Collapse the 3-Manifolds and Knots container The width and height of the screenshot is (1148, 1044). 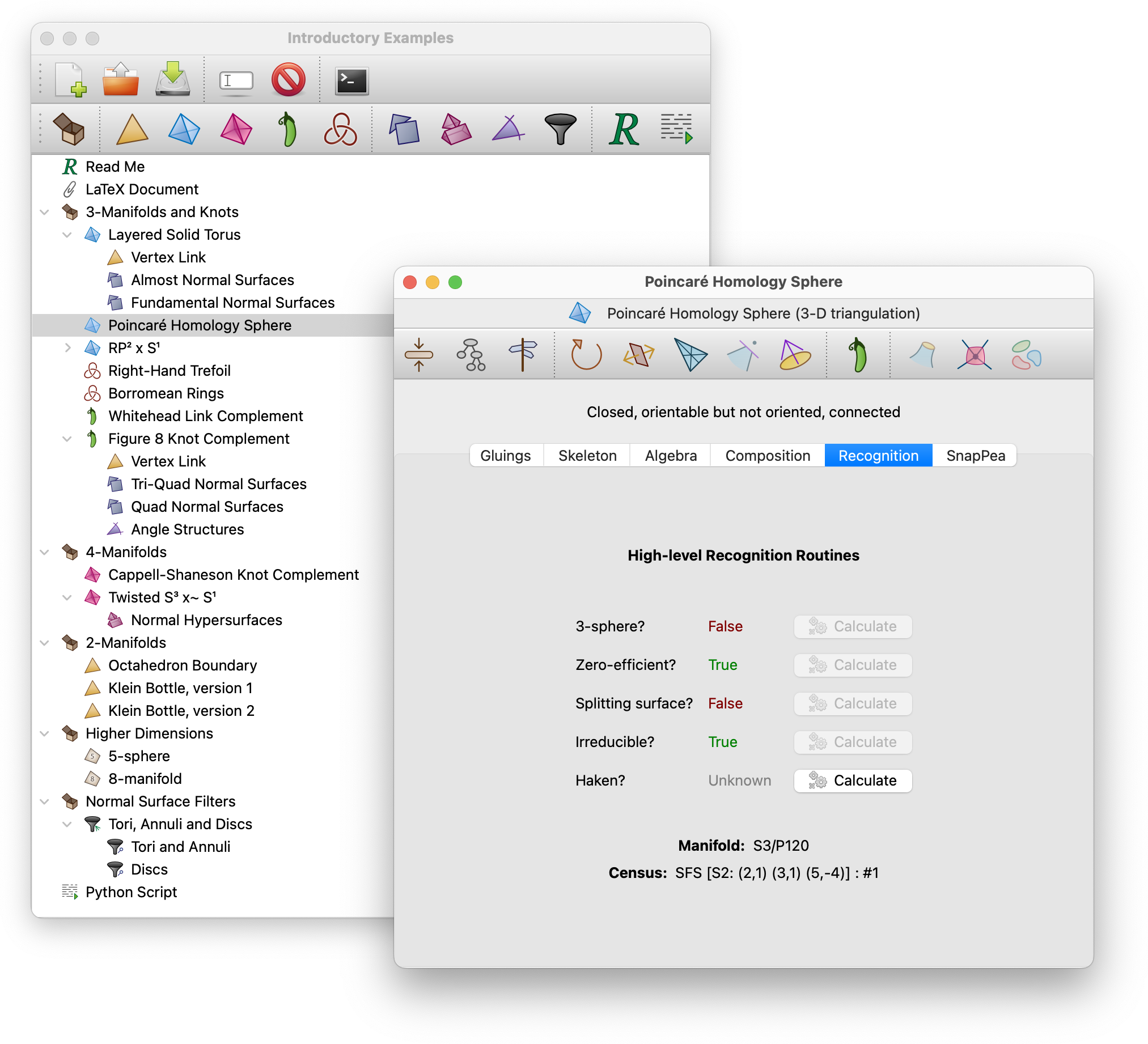[x=45, y=213]
